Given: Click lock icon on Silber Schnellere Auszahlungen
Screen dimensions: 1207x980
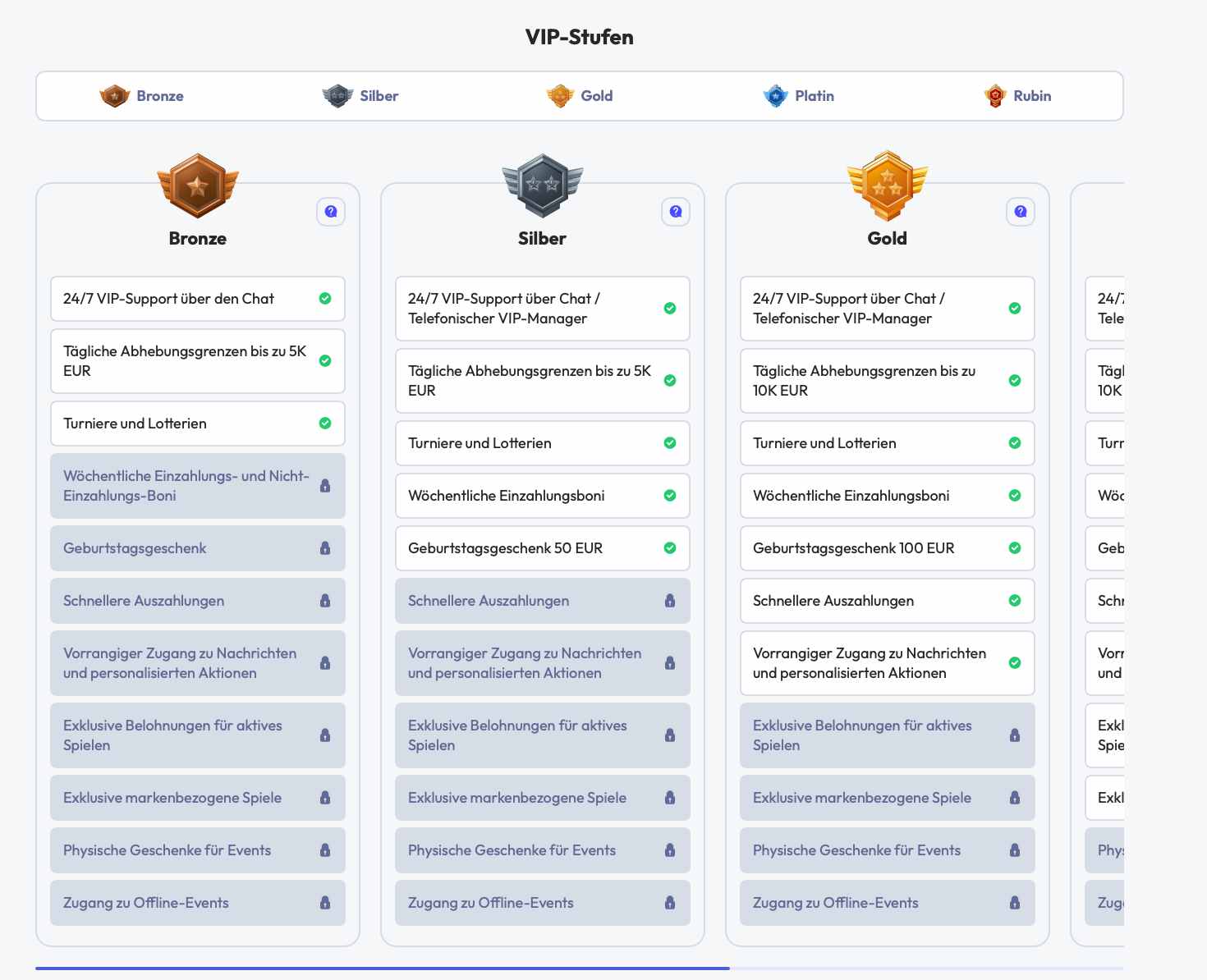Looking at the screenshot, I should 670,601.
